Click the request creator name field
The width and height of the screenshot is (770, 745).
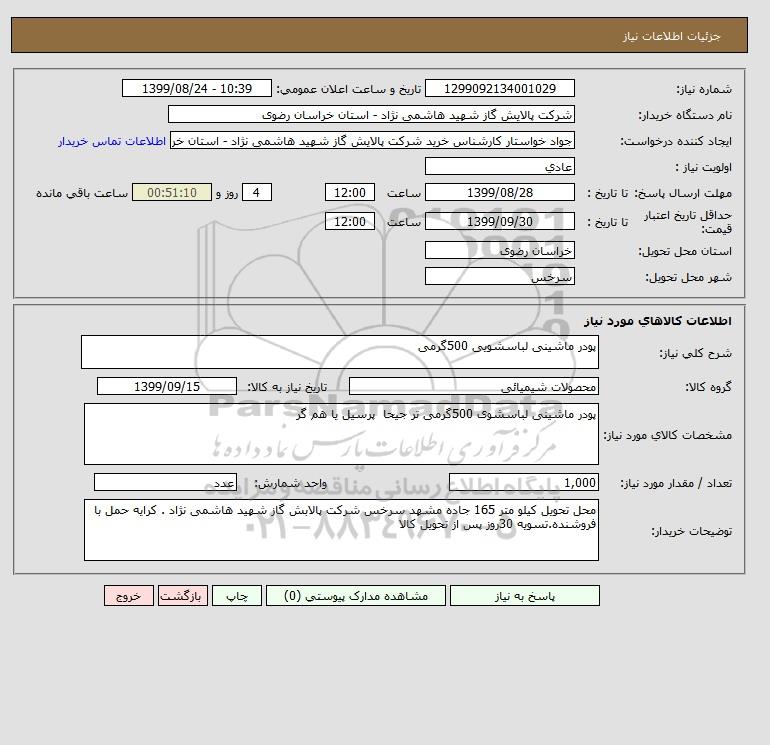372,140
